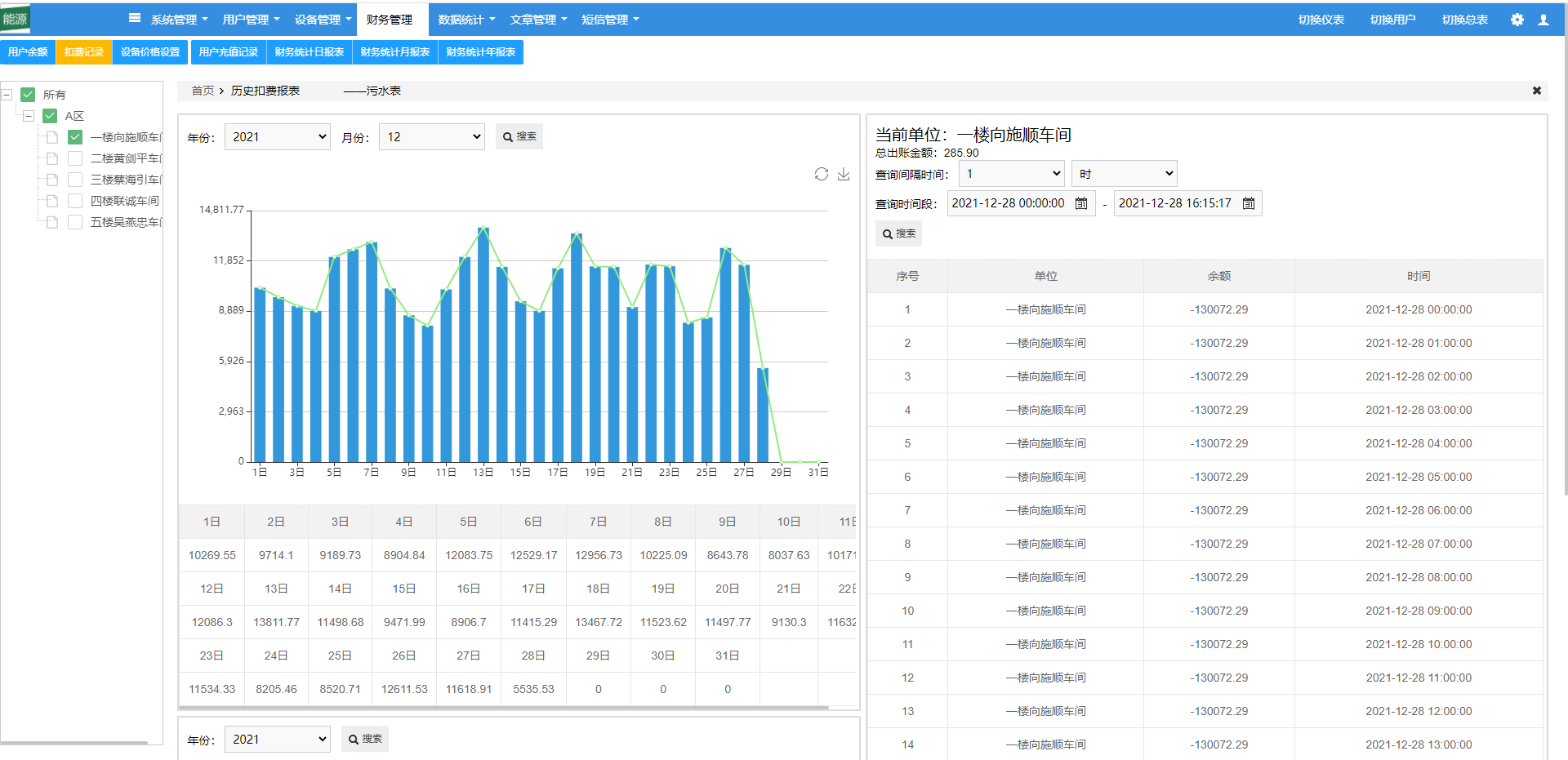Switch to 用户充值记录 tab
1568x760 pixels.
point(229,52)
